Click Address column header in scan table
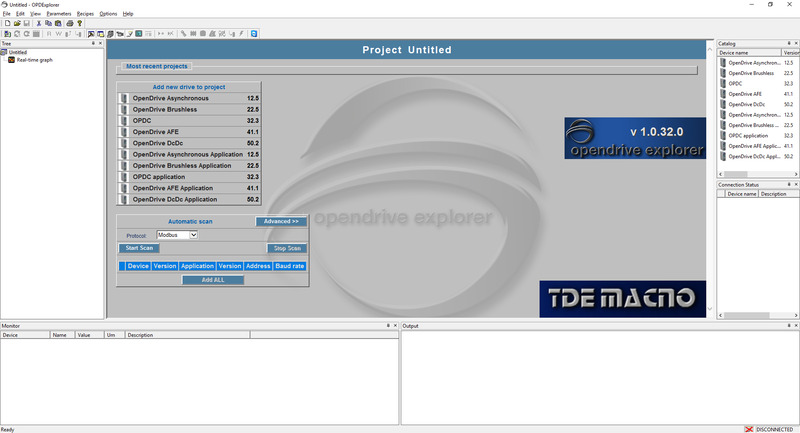Viewport: 800px width, 433px height. click(258, 266)
